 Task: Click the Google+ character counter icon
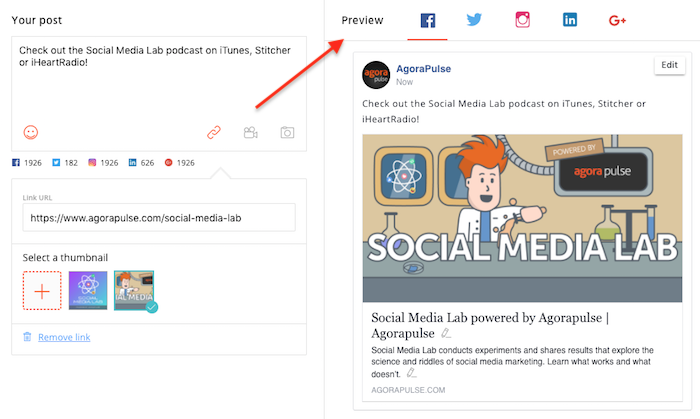(168, 162)
